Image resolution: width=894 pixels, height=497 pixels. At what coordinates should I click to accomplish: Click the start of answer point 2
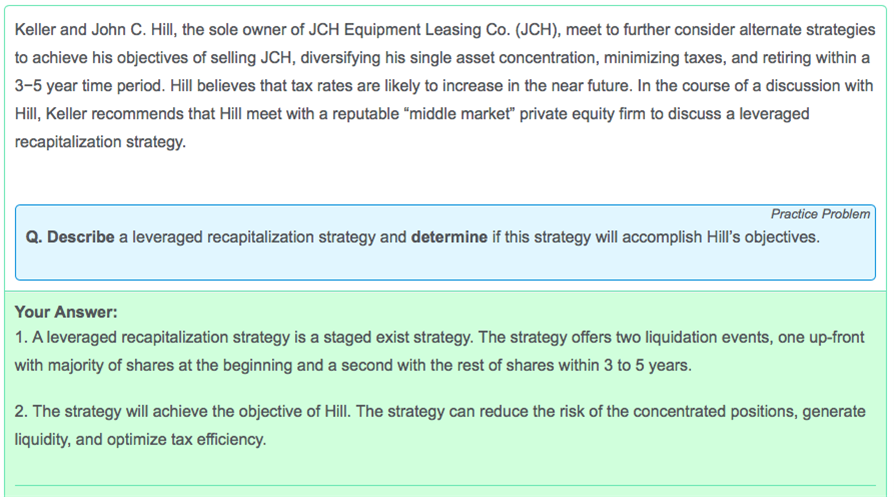click(20, 412)
